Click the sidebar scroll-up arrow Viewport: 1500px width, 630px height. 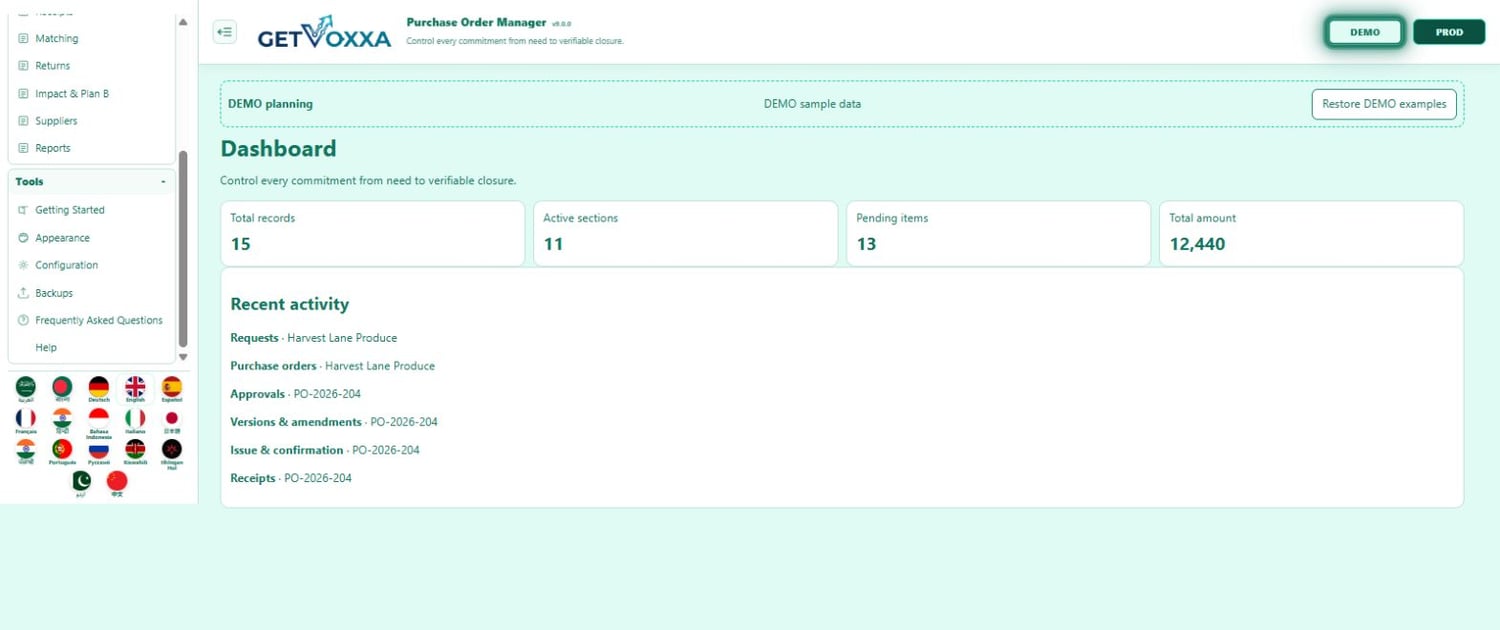click(x=182, y=21)
